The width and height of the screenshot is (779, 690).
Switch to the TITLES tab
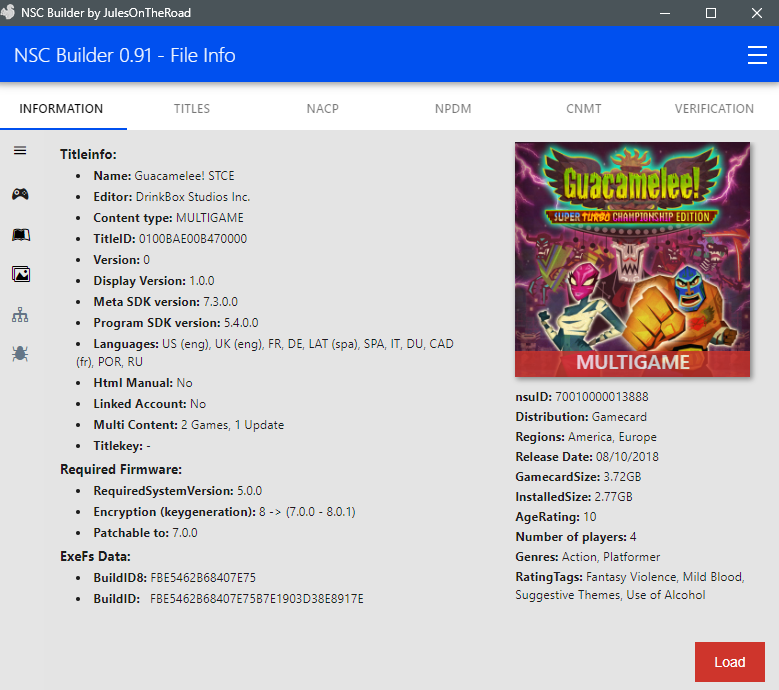pos(192,108)
